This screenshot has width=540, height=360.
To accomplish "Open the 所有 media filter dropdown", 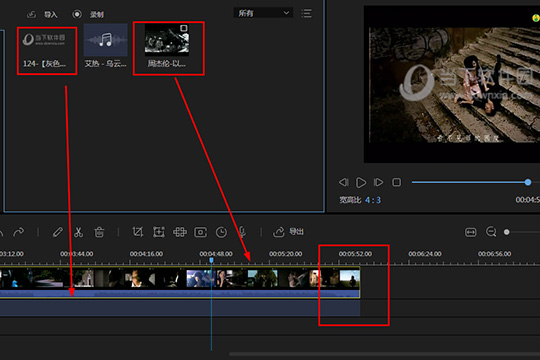I will coord(263,13).
